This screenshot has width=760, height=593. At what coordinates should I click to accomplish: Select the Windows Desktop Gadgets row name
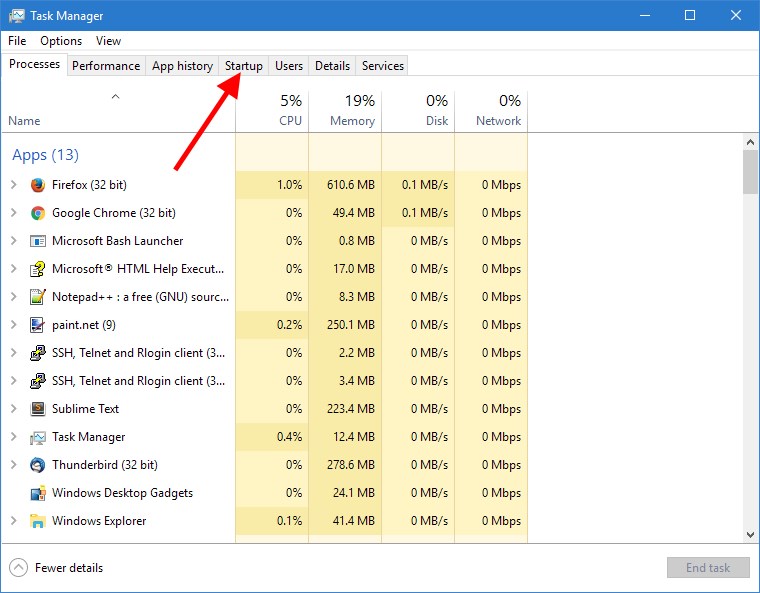tap(122, 493)
